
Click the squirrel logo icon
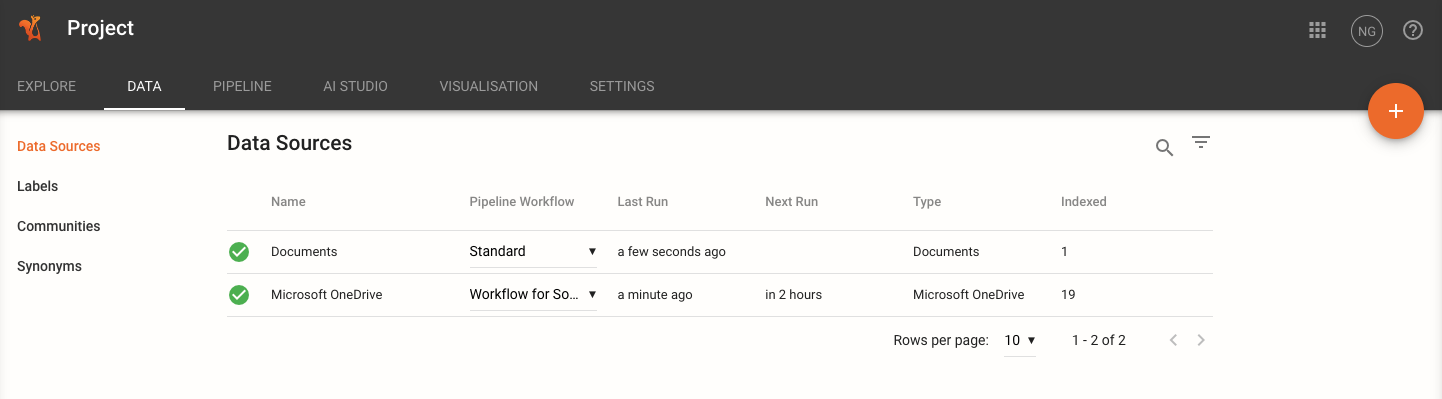pos(30,29)
